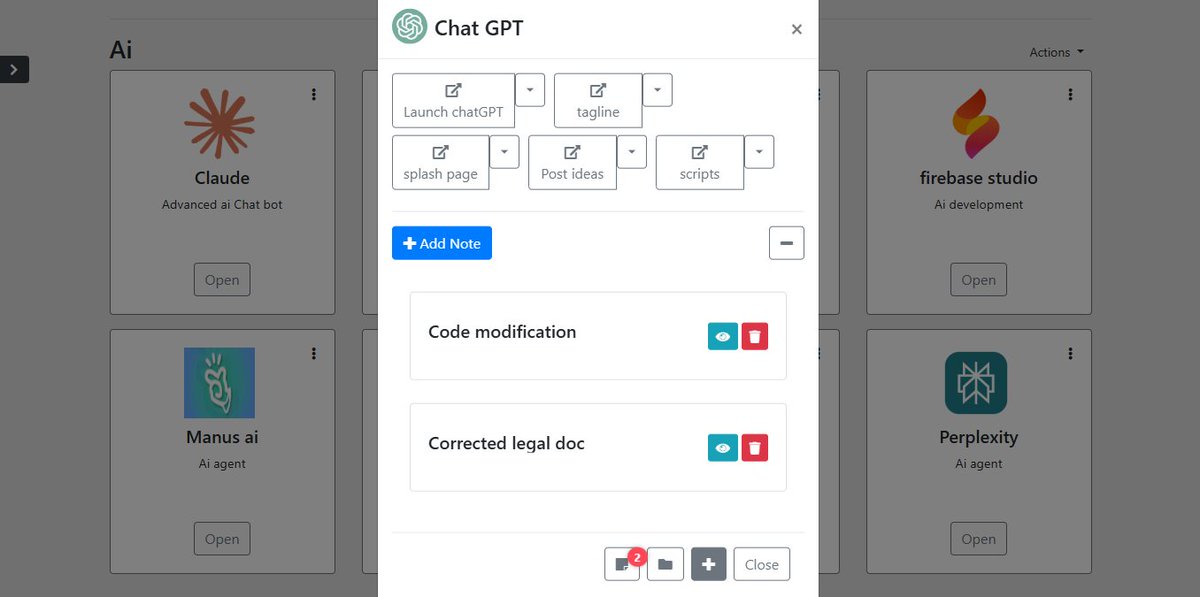Open the Manus ai card options menu

pos(314,353)
